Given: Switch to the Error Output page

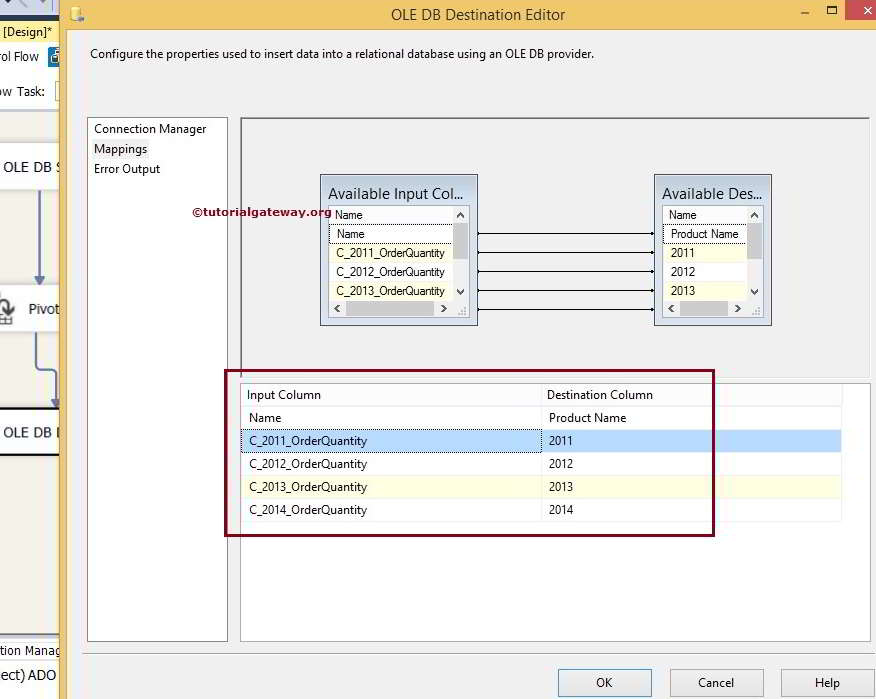Looking at the screenshot, I should (x=126, y=168).
